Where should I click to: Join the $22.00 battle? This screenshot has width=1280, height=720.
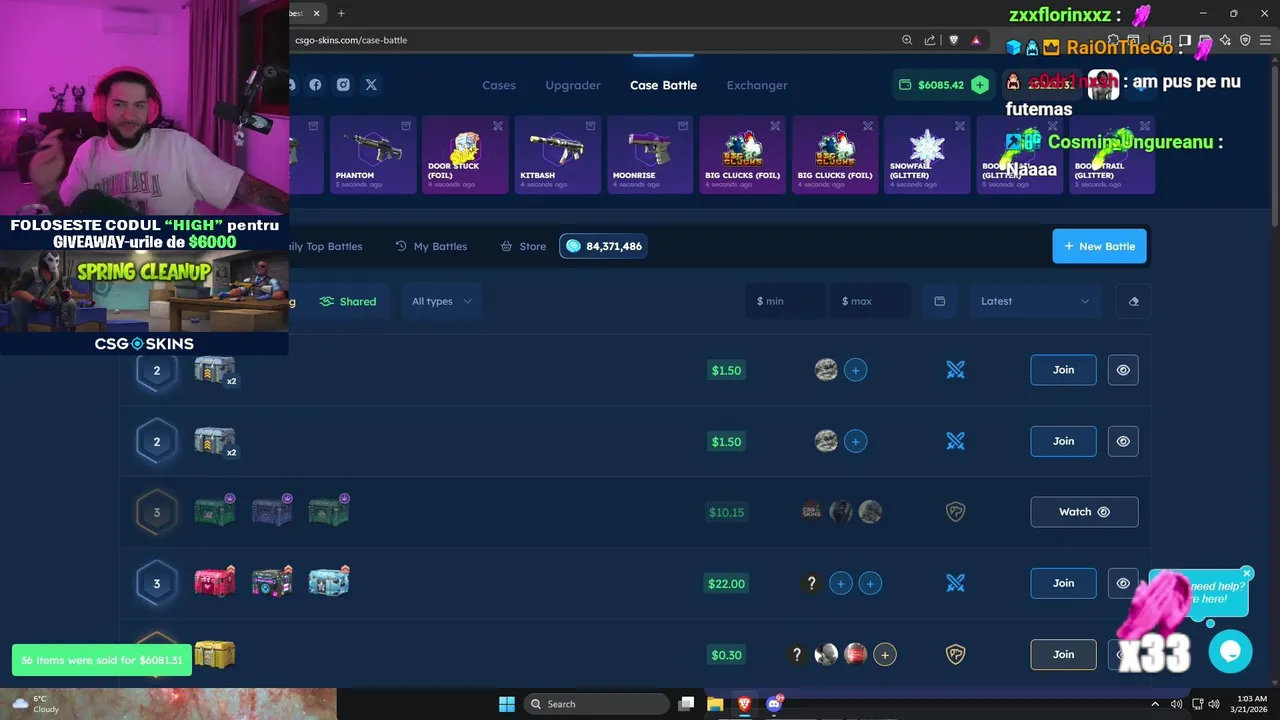pos(1063,583)
